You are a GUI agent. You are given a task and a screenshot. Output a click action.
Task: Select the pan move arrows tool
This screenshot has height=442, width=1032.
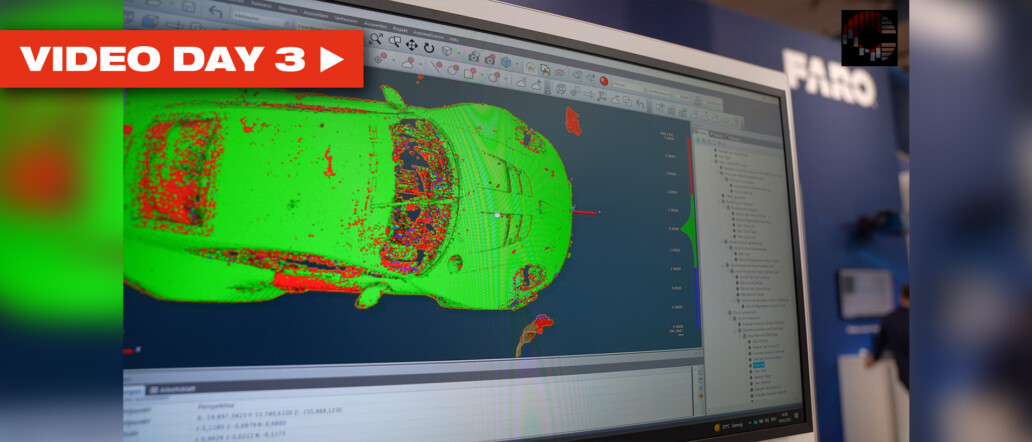[x=412, y=44]
